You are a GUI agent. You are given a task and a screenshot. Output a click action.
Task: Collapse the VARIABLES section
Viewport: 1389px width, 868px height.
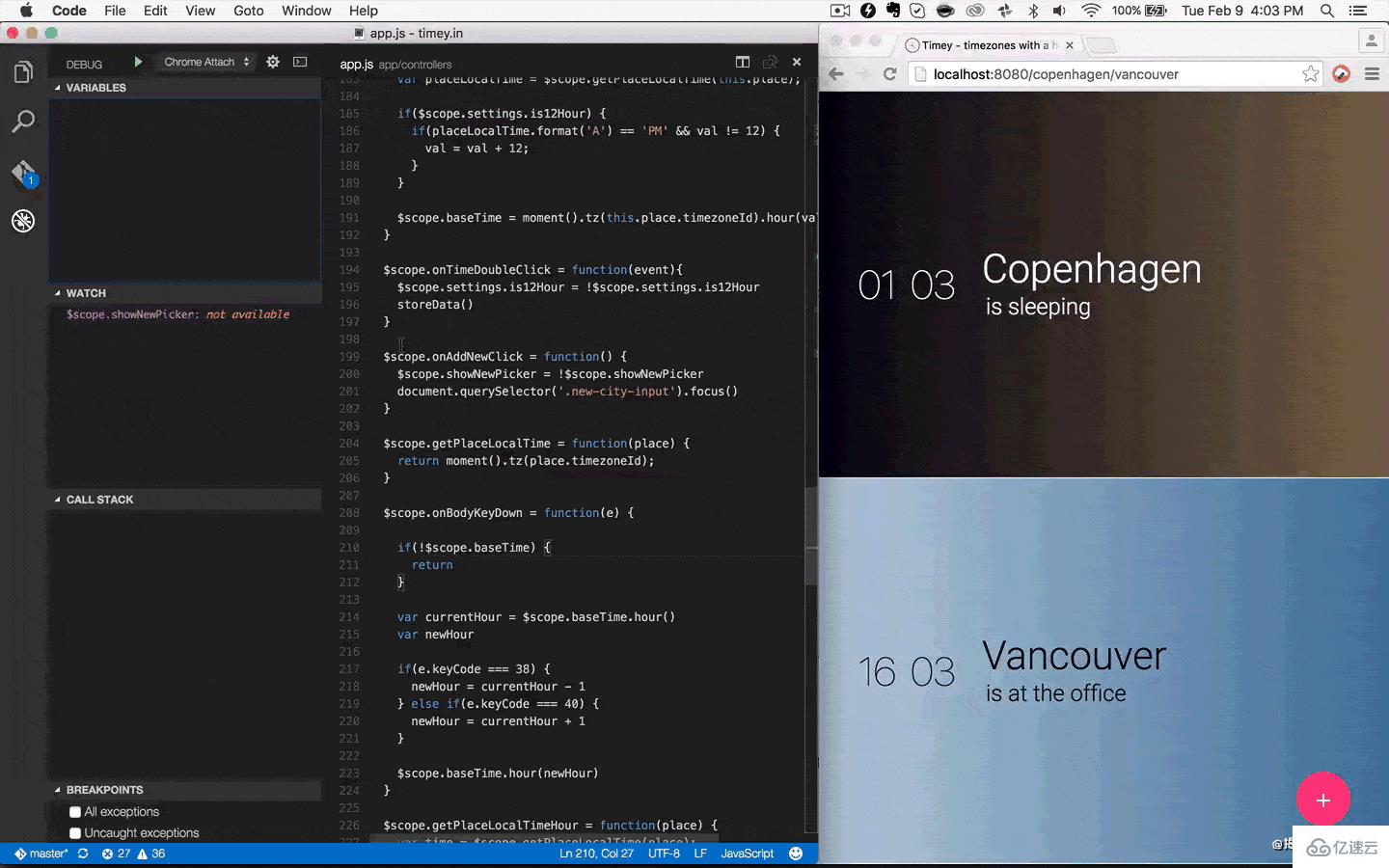click(185, 88)
